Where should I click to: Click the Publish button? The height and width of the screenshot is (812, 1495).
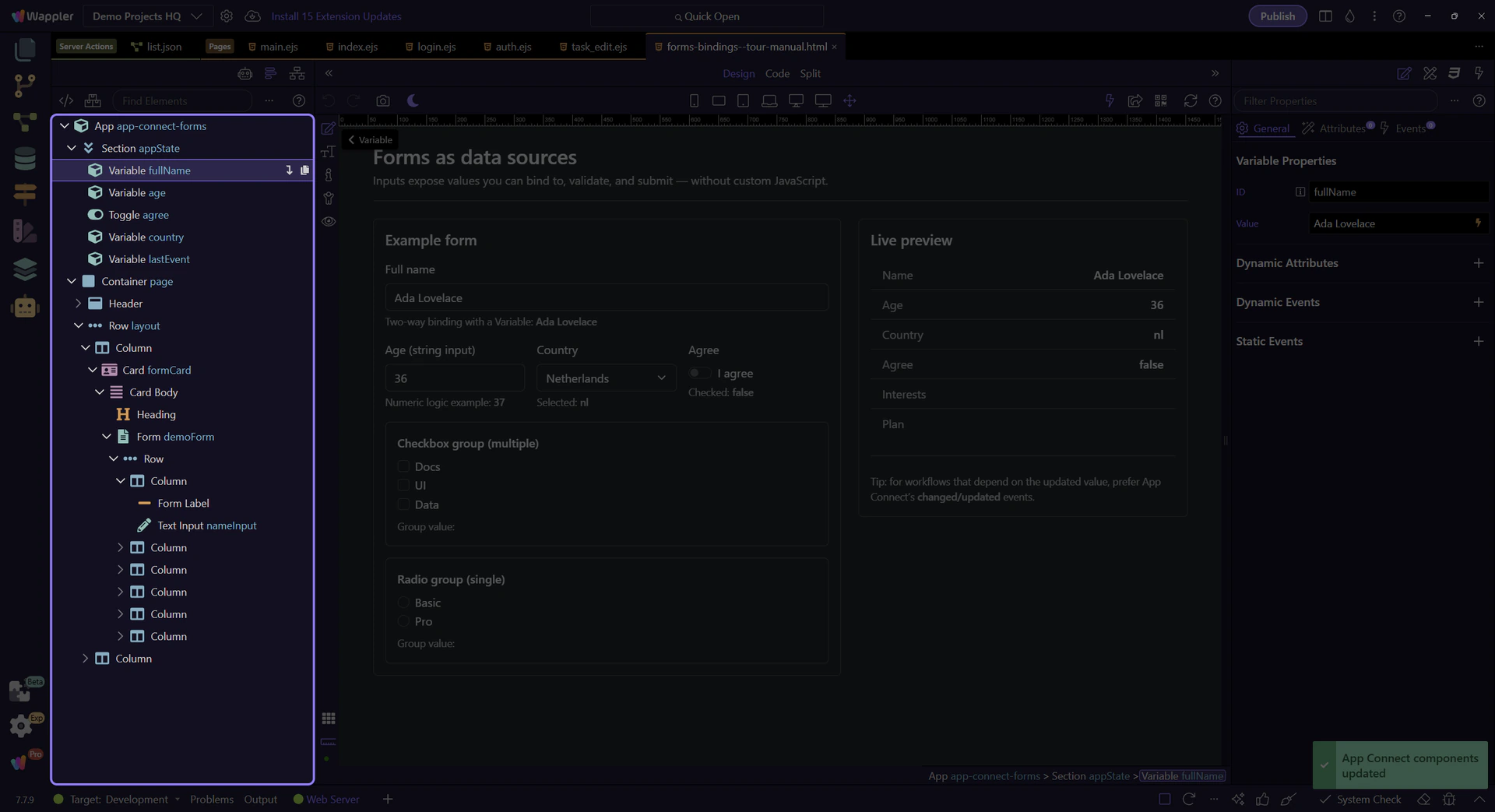pyautogui.click(x=1277, y=16)
